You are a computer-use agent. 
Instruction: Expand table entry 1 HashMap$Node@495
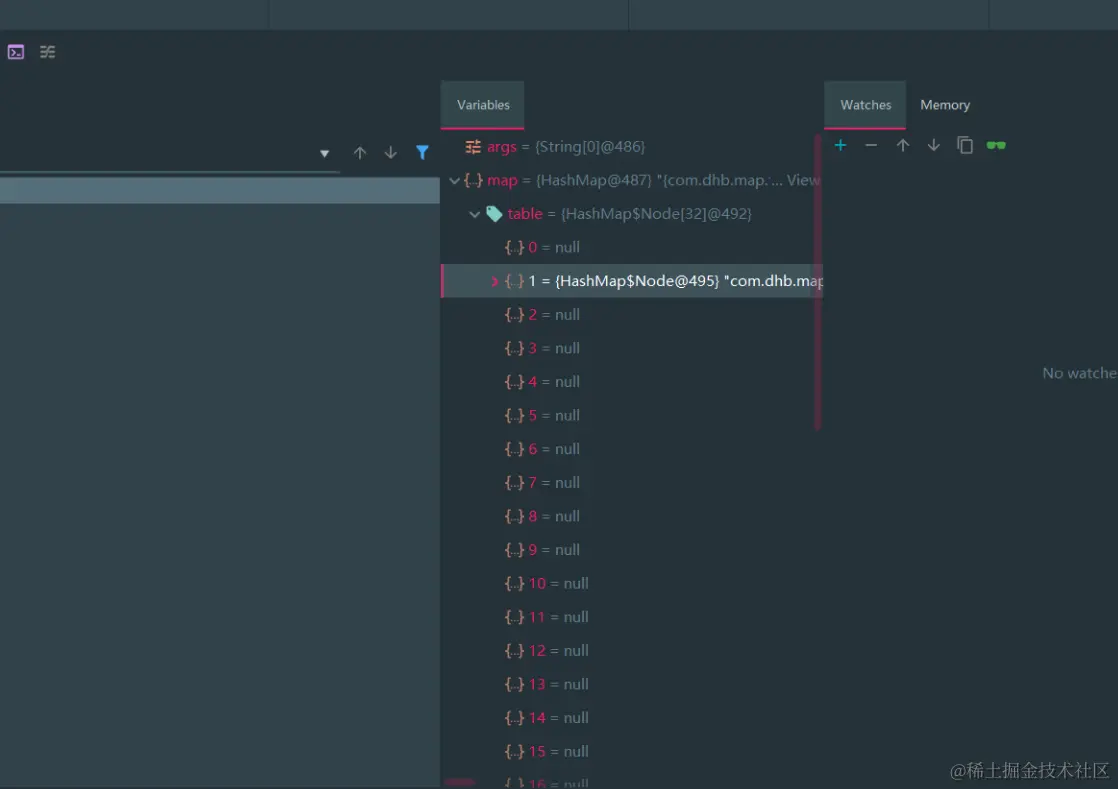point(494,282)
